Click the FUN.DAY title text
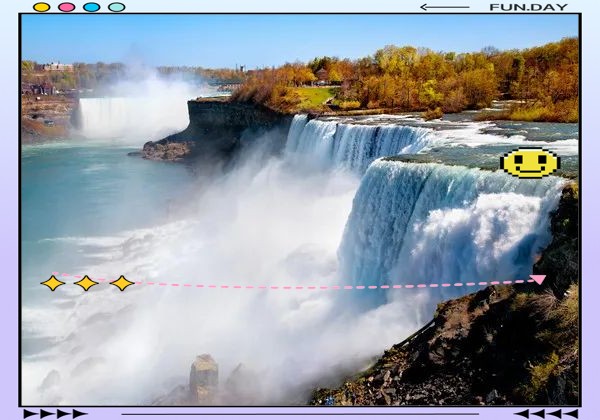Image resolution: width=600 pixels, height=420 pixels. 528,7
